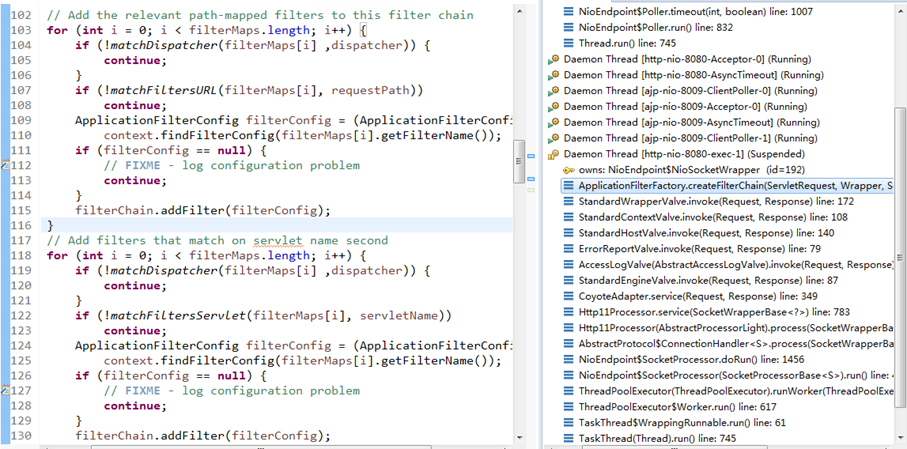Select the http-nio-8080-Acceptor-0 thread icon
The height and width of the screenshot is (449, 907).
coord(554,59)
